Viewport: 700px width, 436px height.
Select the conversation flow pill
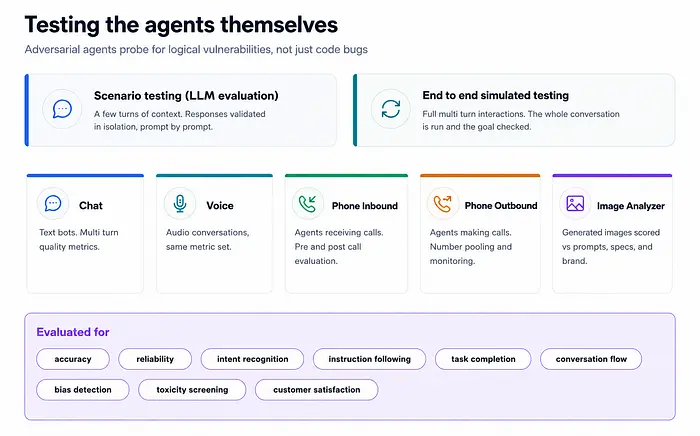pyautogui.click(x=591, y=359)
